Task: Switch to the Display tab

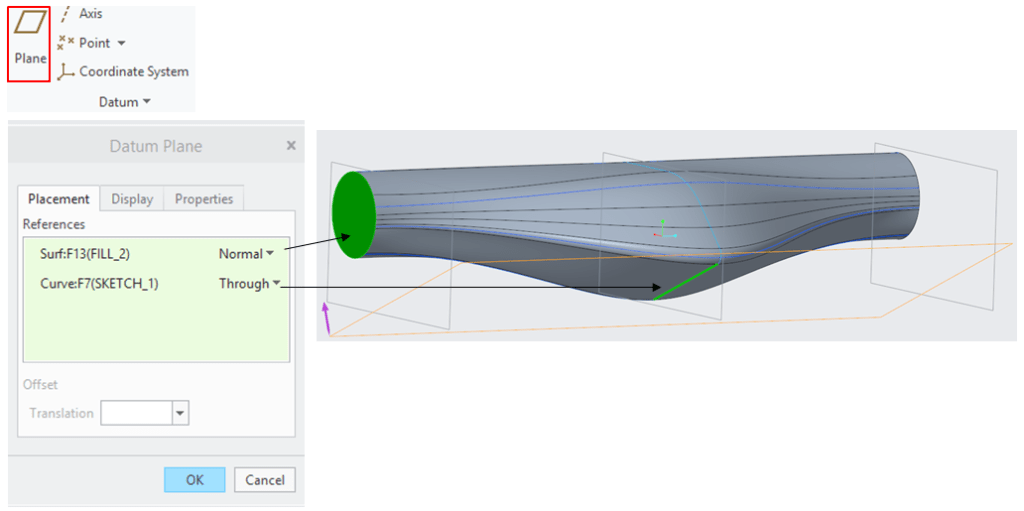Action: [x=132, y=199]
